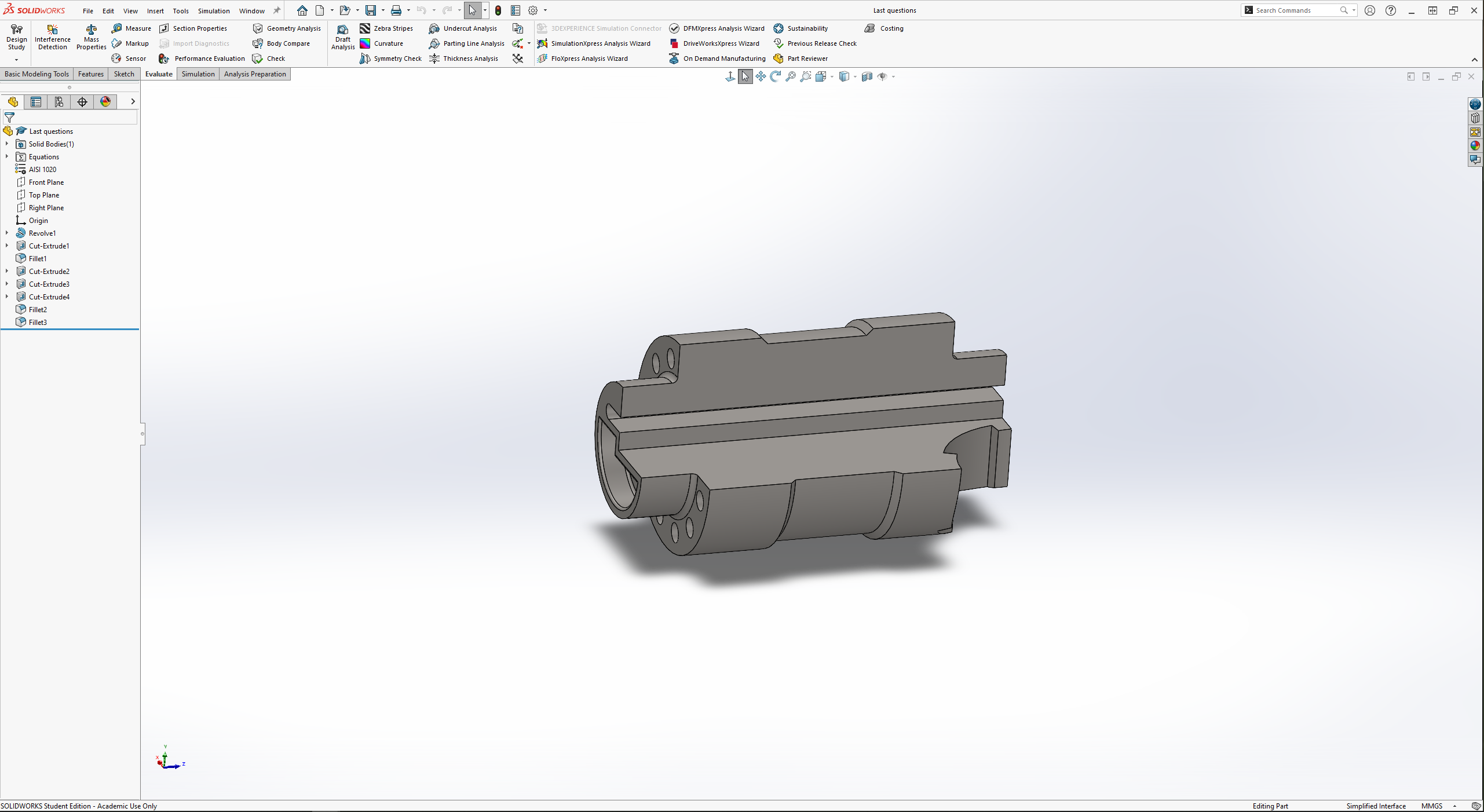Run Previous Release Check

click(x=816, y=43)
